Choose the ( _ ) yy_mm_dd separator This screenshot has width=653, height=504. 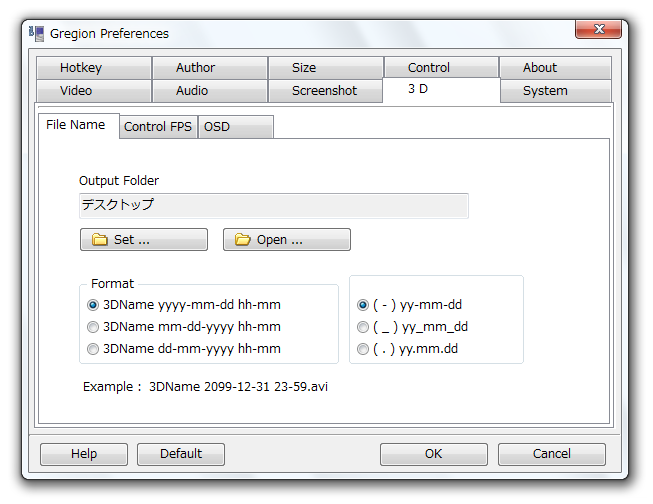click(412, 327)
